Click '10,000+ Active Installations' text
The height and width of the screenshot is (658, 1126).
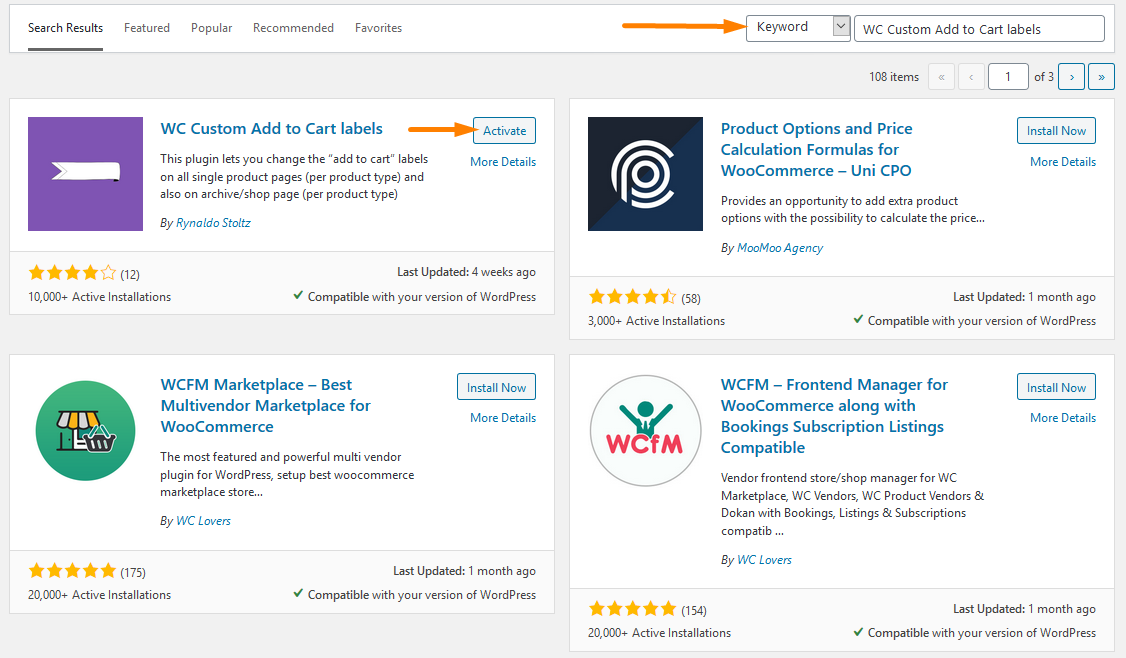[x=100, y=297]
